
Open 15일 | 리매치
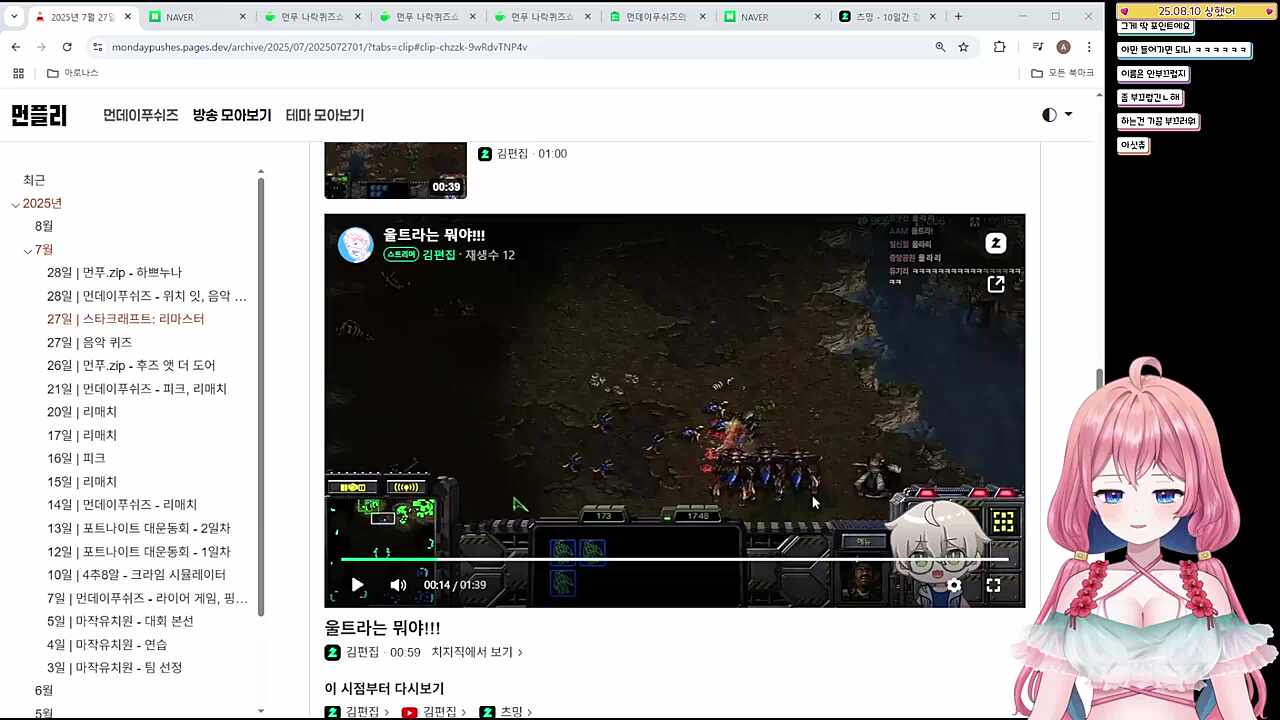click(82, 481)
